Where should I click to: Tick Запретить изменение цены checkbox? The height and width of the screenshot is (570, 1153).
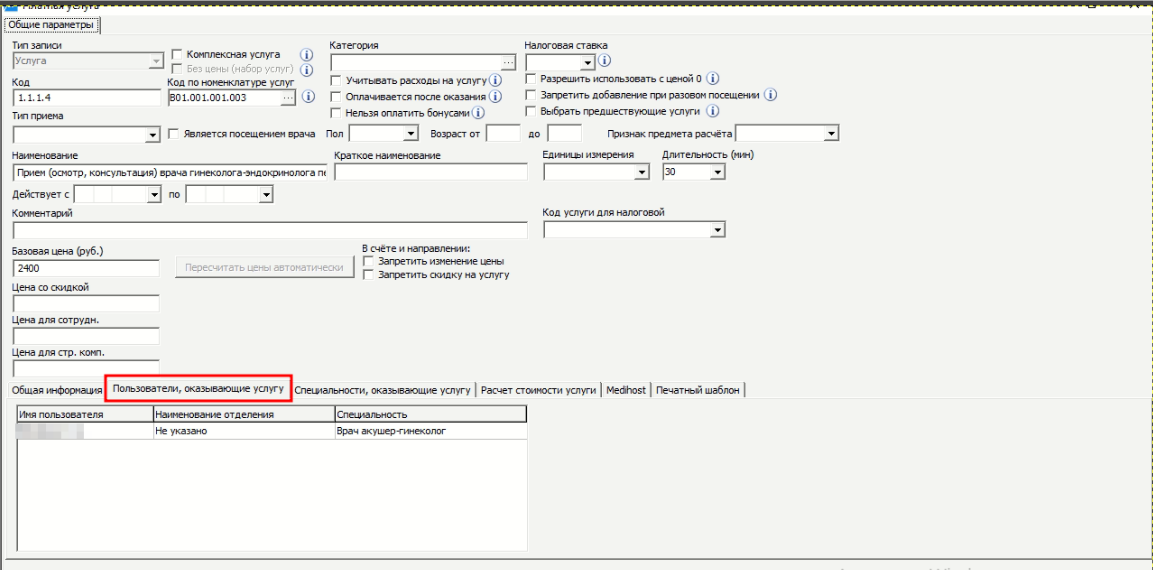click(370, 261)
